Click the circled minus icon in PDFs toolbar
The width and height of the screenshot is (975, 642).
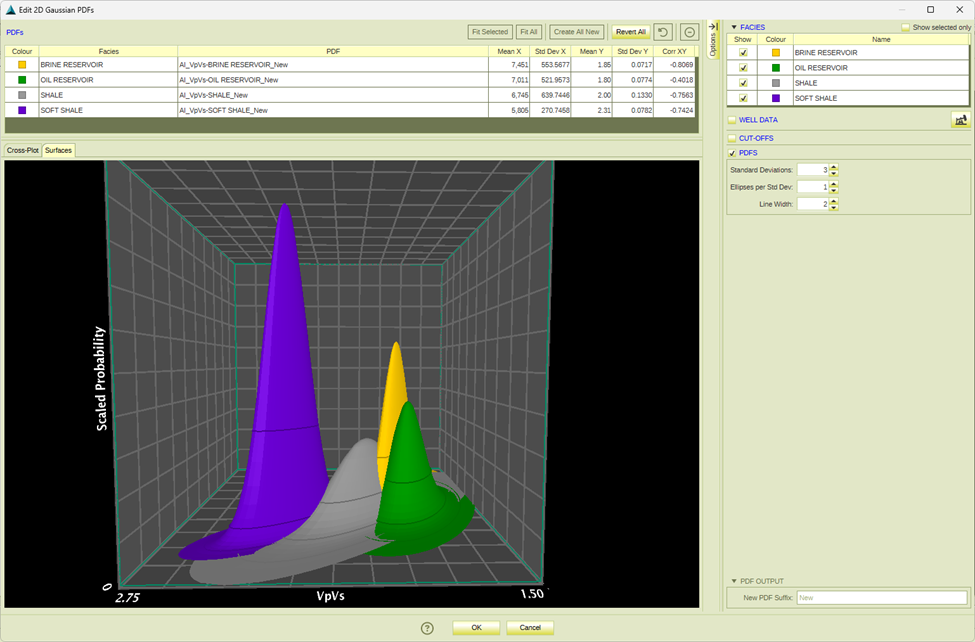(x=689, y=32)
